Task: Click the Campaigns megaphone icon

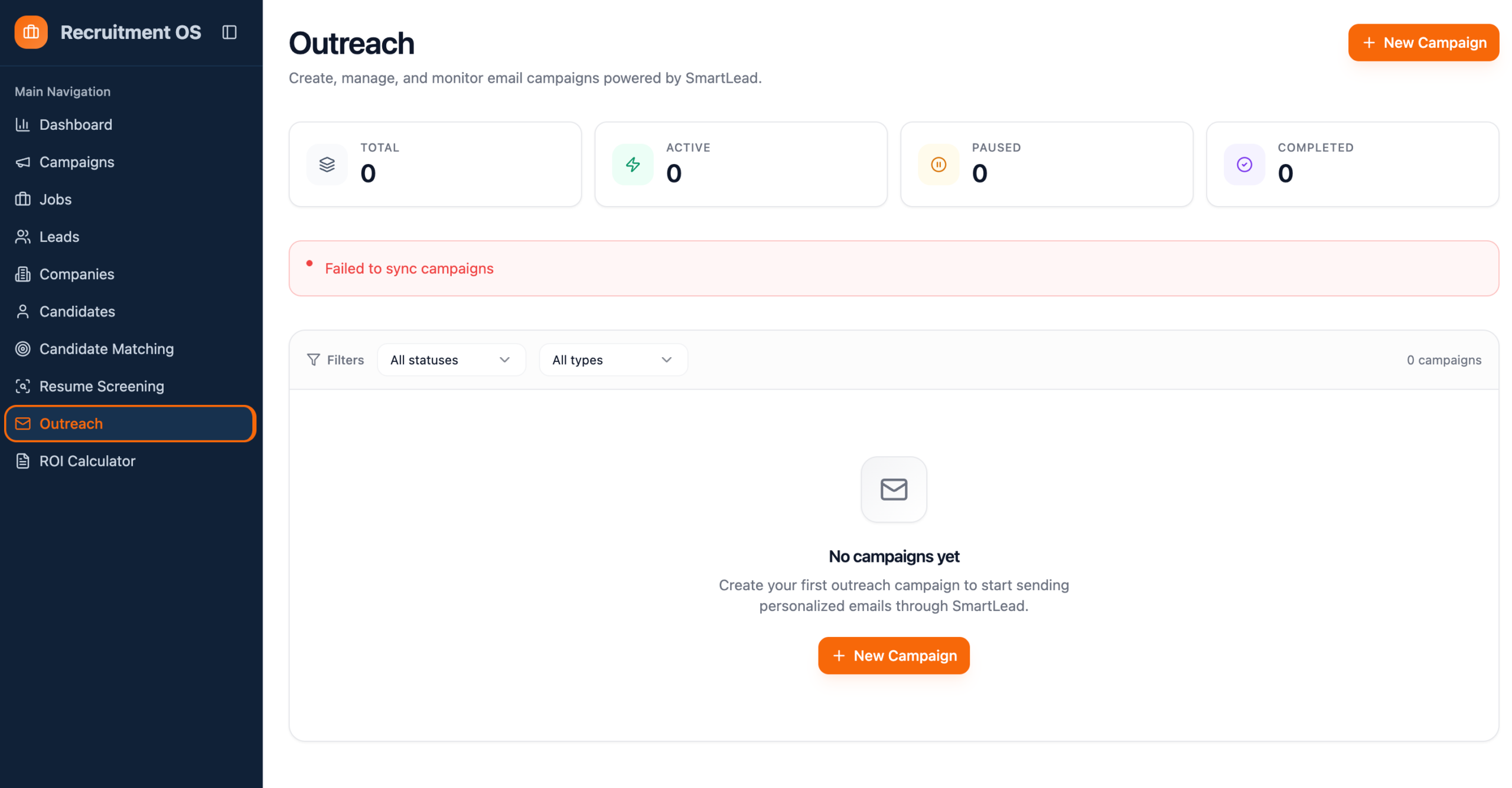Action: [x=22, y=162]
